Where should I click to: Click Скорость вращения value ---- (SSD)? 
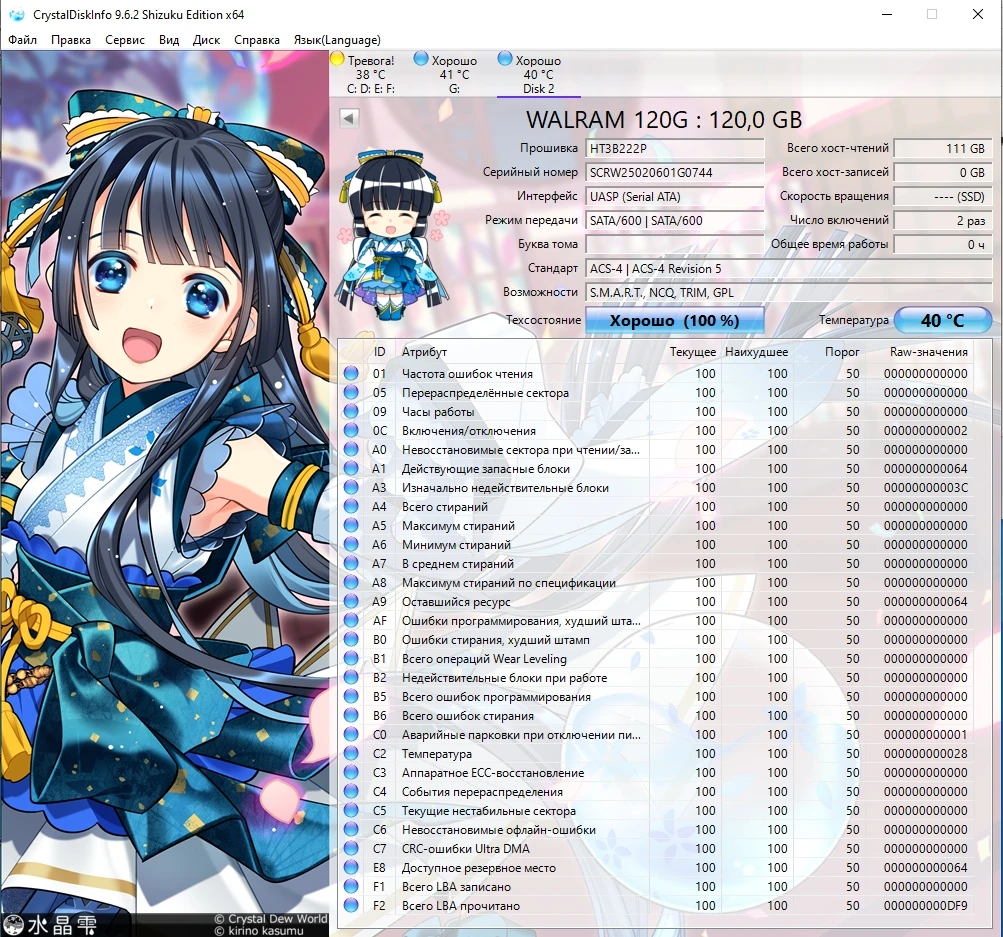(x=943, y=196)
